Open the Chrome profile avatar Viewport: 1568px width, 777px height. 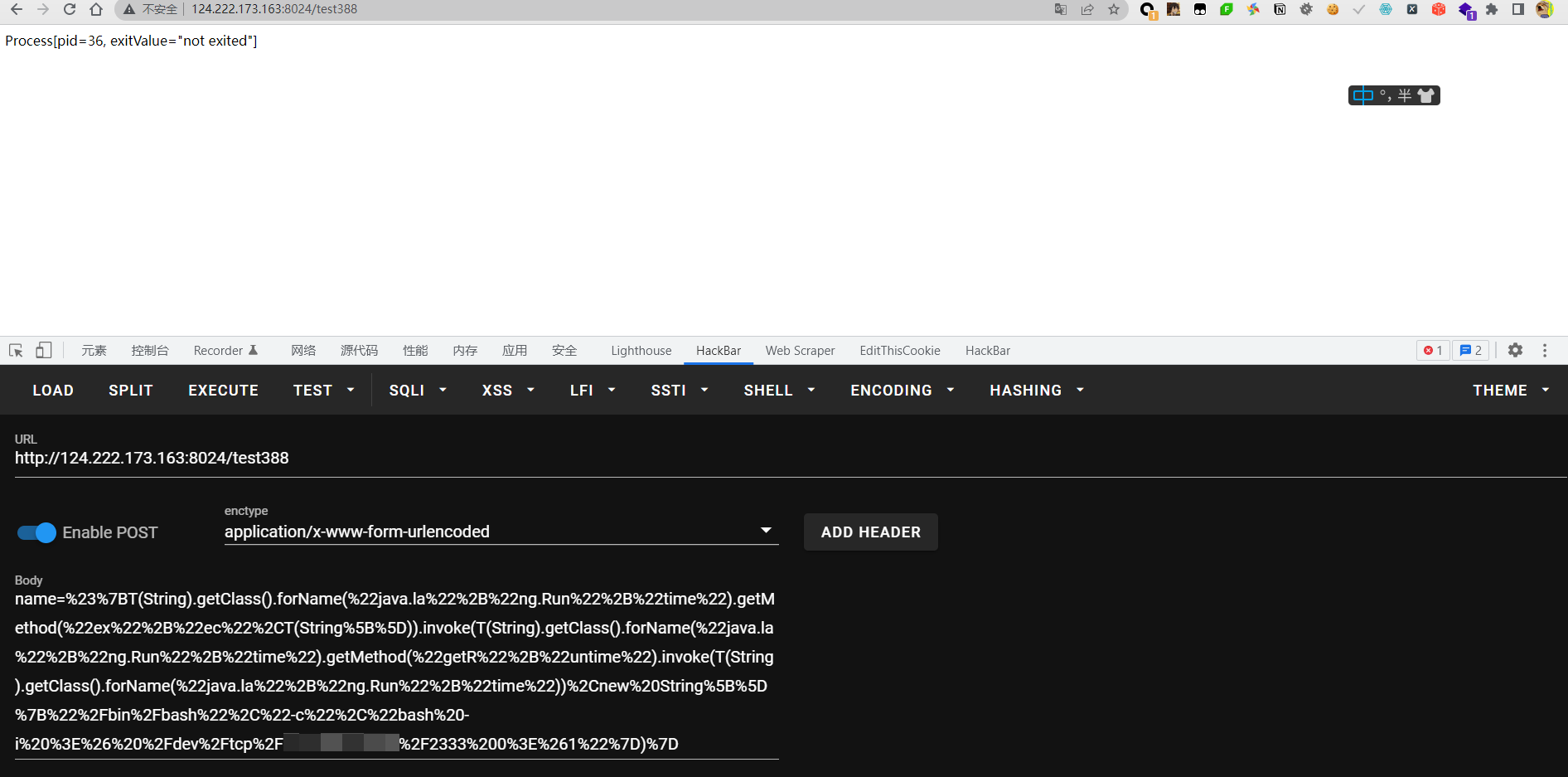tap(1545, 9)
